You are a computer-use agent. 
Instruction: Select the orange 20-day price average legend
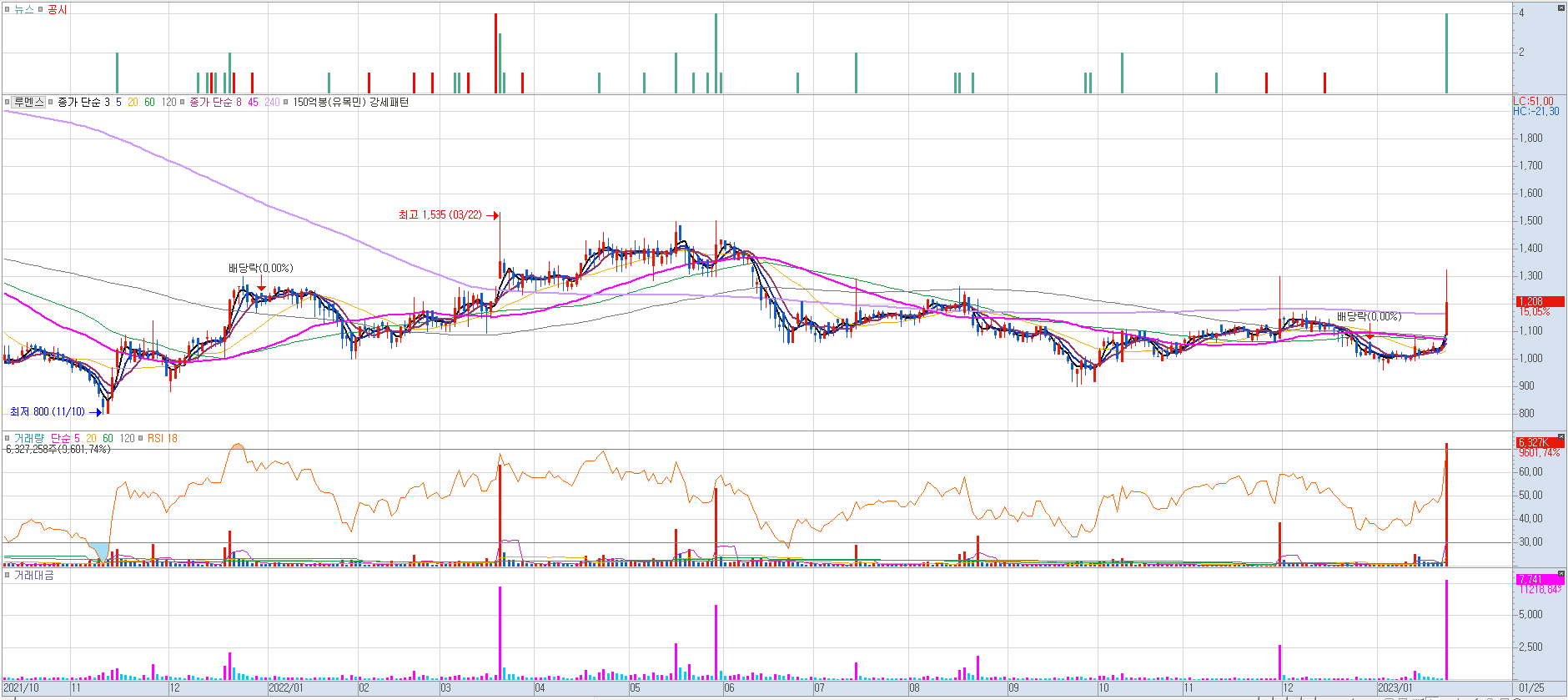click(133, 102)
